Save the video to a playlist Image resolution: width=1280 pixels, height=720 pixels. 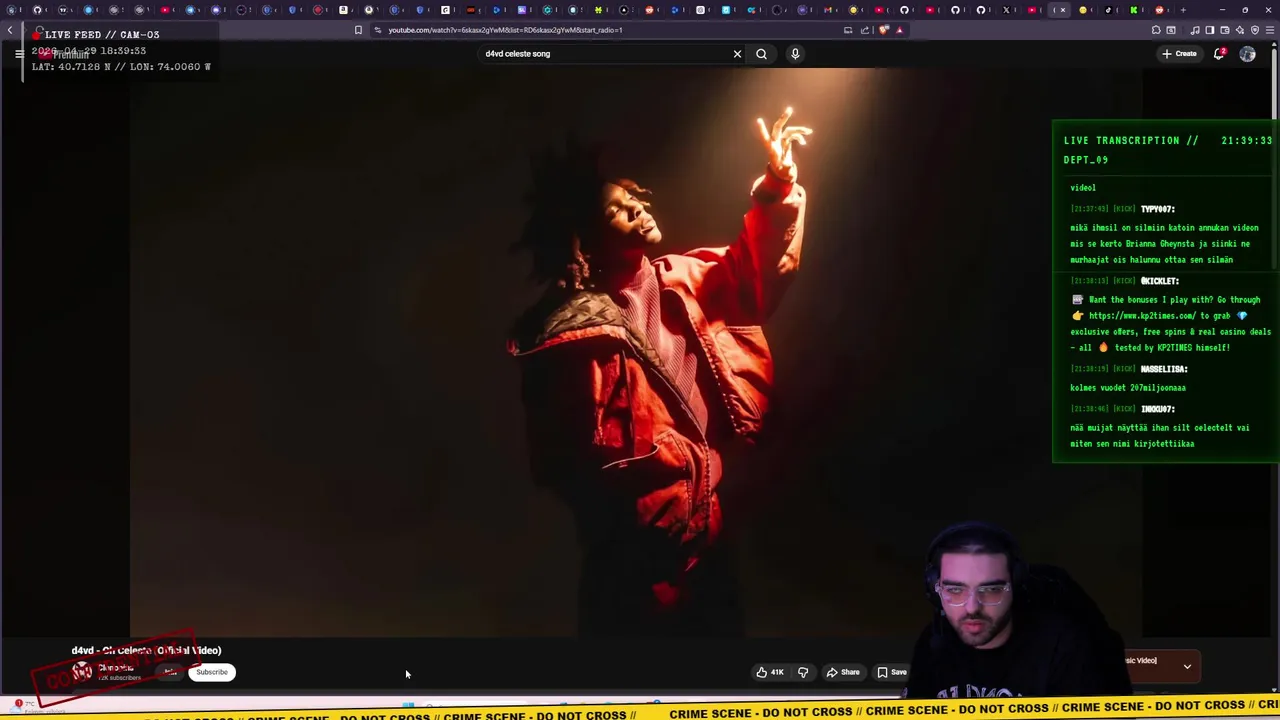click(892, 672)
